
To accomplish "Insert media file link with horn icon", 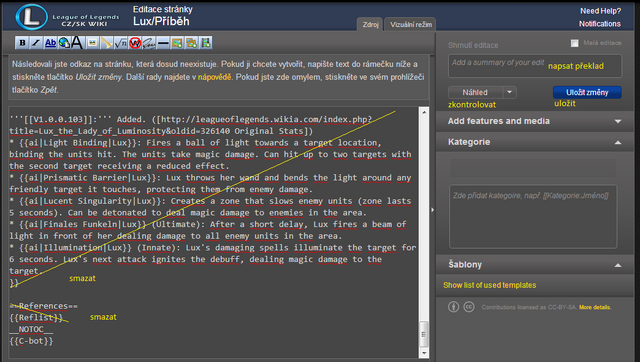I will [x=107, y=43].
